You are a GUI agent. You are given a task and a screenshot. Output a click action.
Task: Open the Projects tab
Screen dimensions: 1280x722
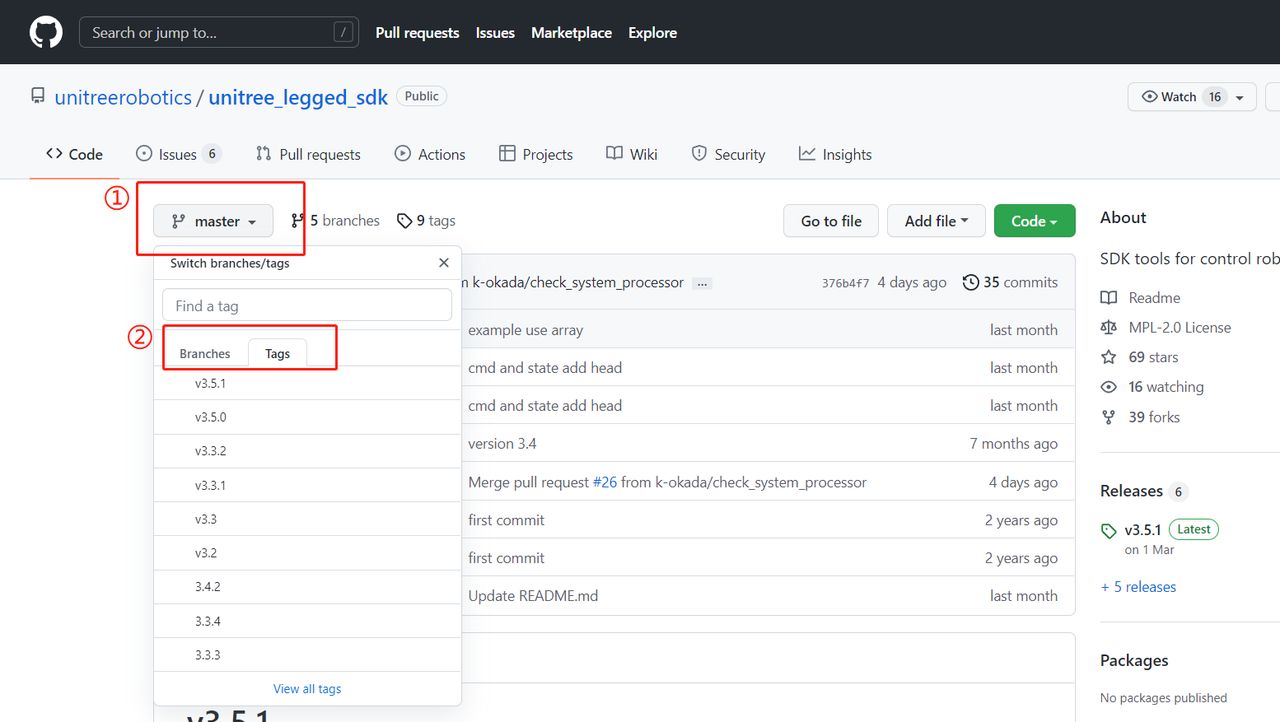click(x=536, y=154)
